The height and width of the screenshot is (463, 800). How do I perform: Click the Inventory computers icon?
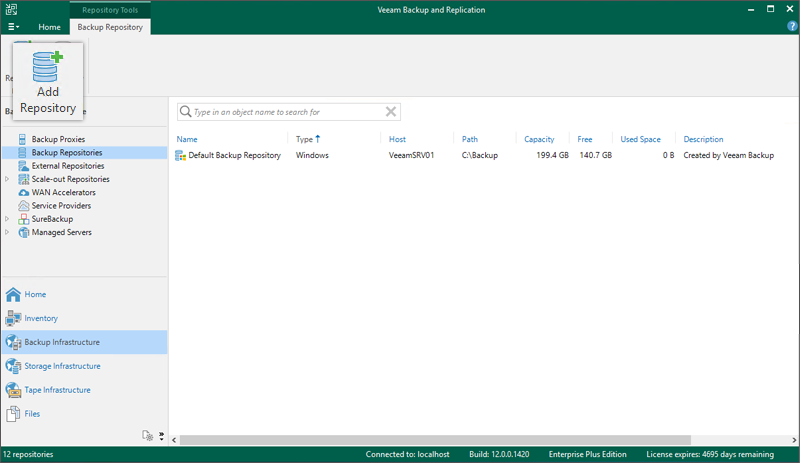tap(13, 318)
